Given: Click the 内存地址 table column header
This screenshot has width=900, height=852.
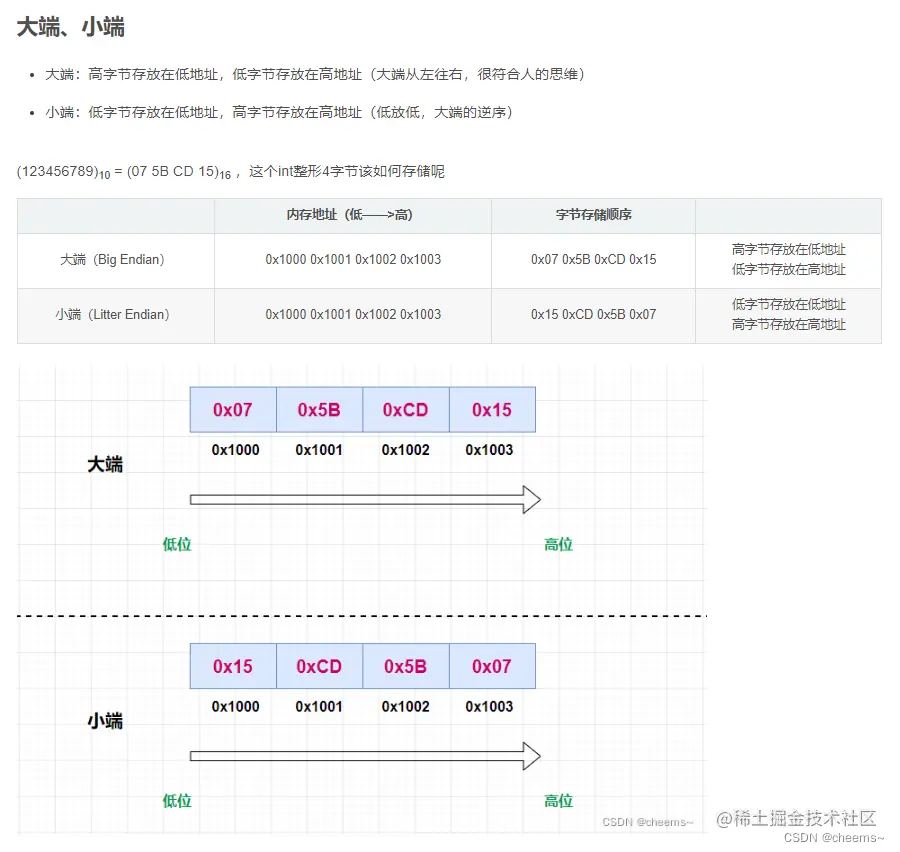Looking at the screenshot, I should [x=352, y=216].
